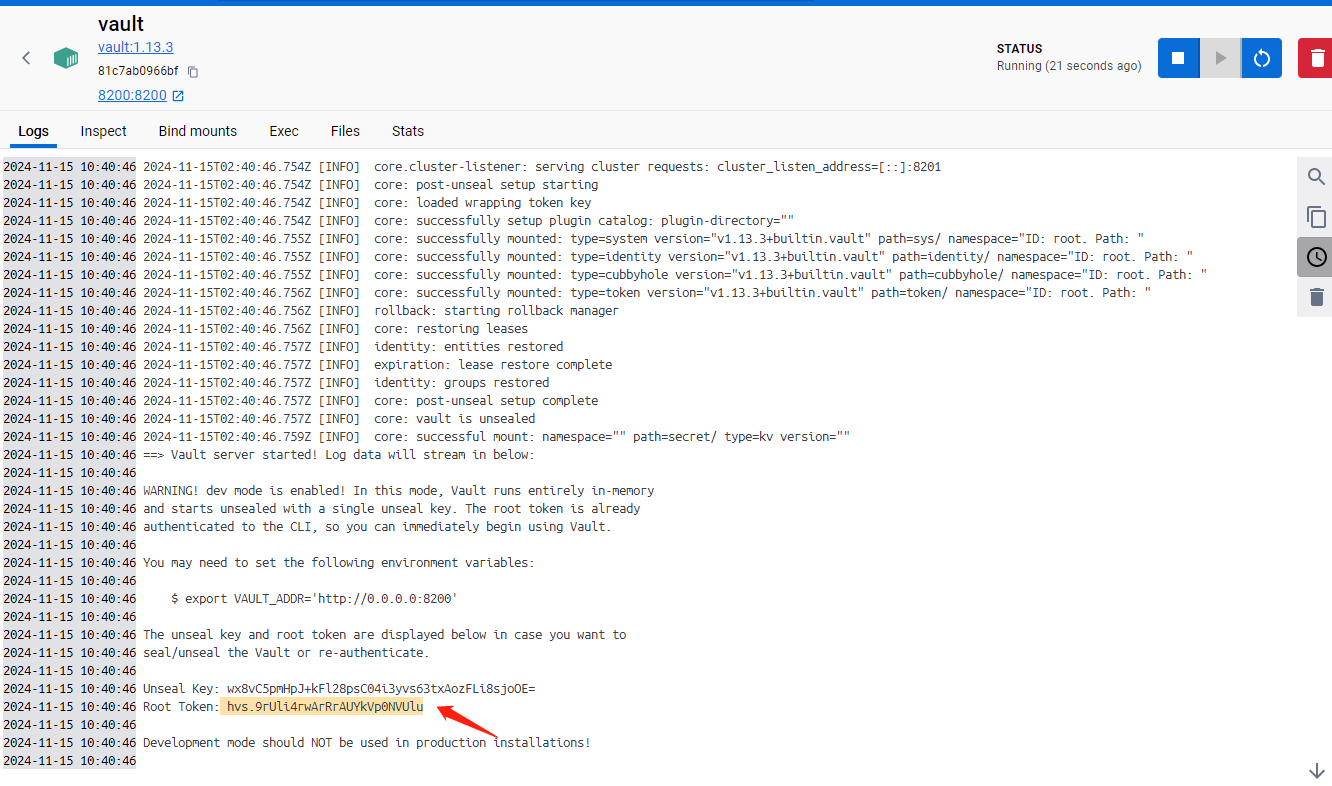Click the 'vault' container name heading
The width and height of the screenshot is (1332, 786).
(121, 24)
